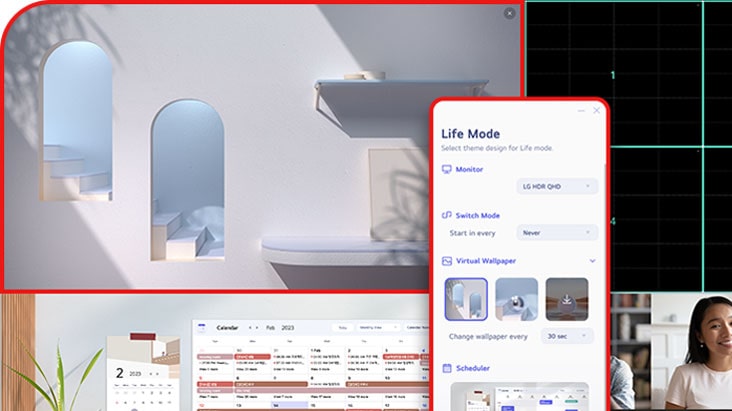732x411 pixels.
Task: Click the Scheduler preview thumbnail
Action: [x=518, y=396]
